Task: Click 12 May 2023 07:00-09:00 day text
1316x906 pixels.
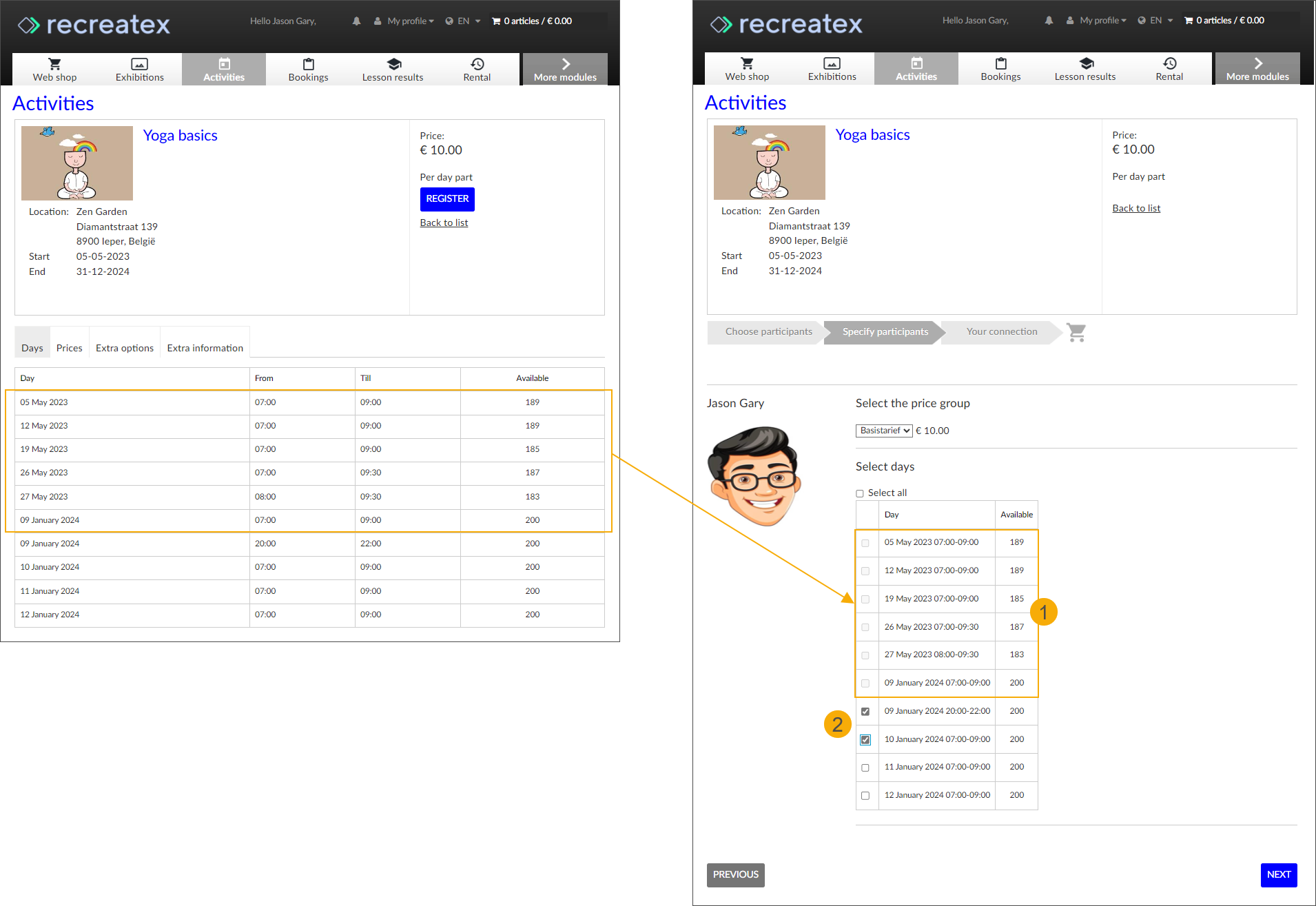Action: (x=932, y=570)
